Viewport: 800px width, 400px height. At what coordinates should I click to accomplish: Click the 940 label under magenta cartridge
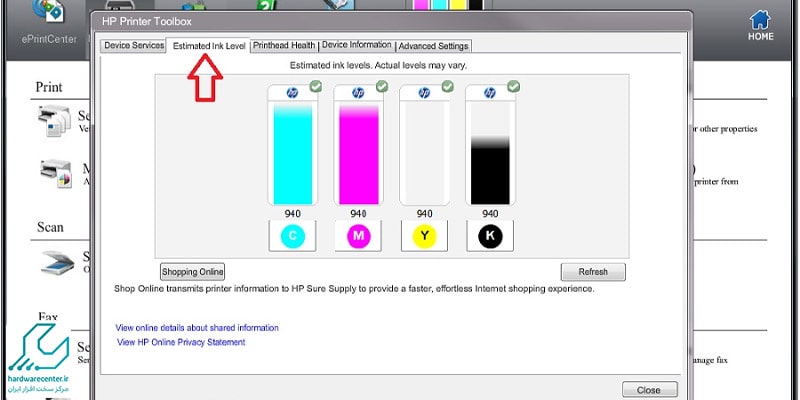tap(358, 214)
